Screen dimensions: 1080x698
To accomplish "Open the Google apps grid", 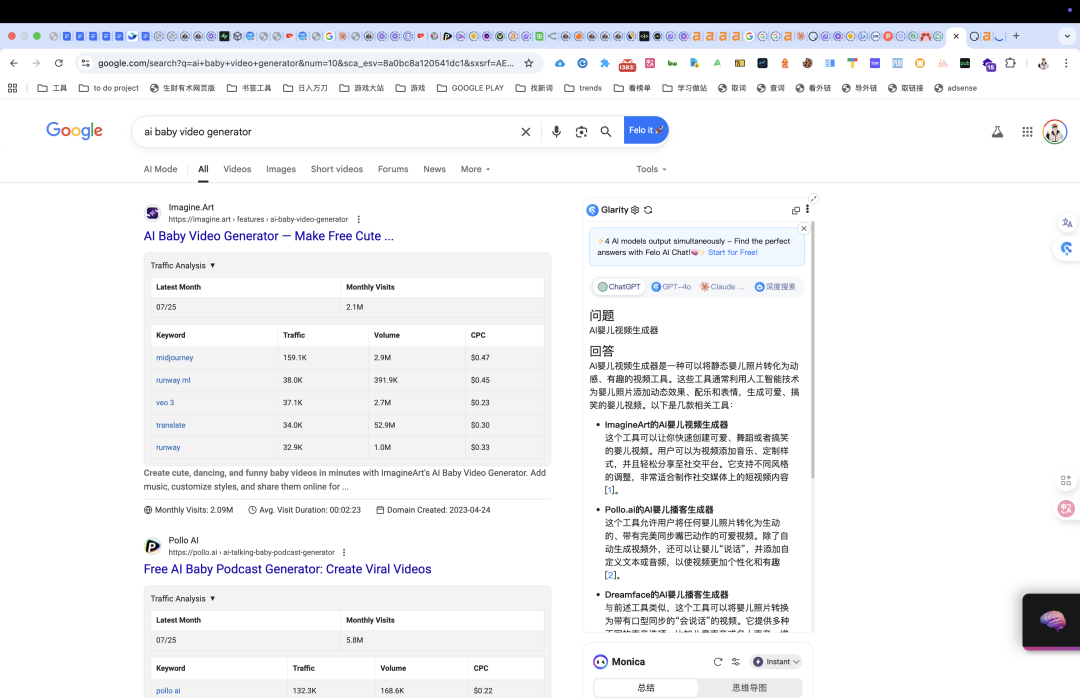I will click(x=1027, y=132).
